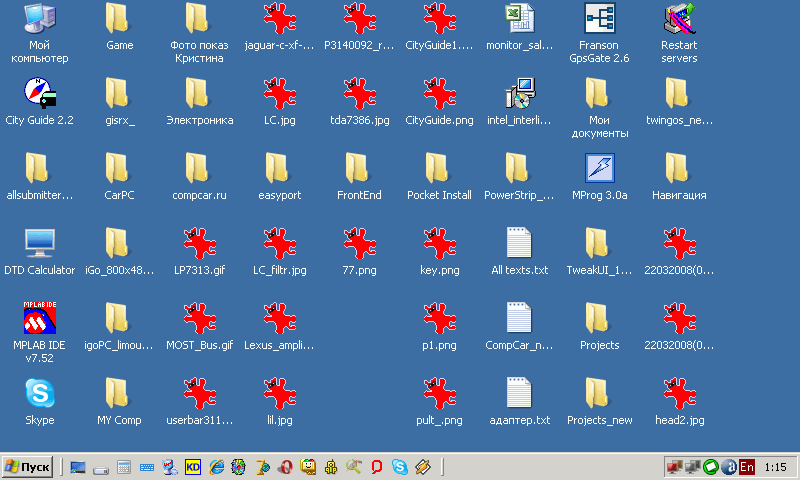The width and height of the screenshot is (800, 480).
Task: Click the green circular tray icon
Action: click(x=711, y=467)
